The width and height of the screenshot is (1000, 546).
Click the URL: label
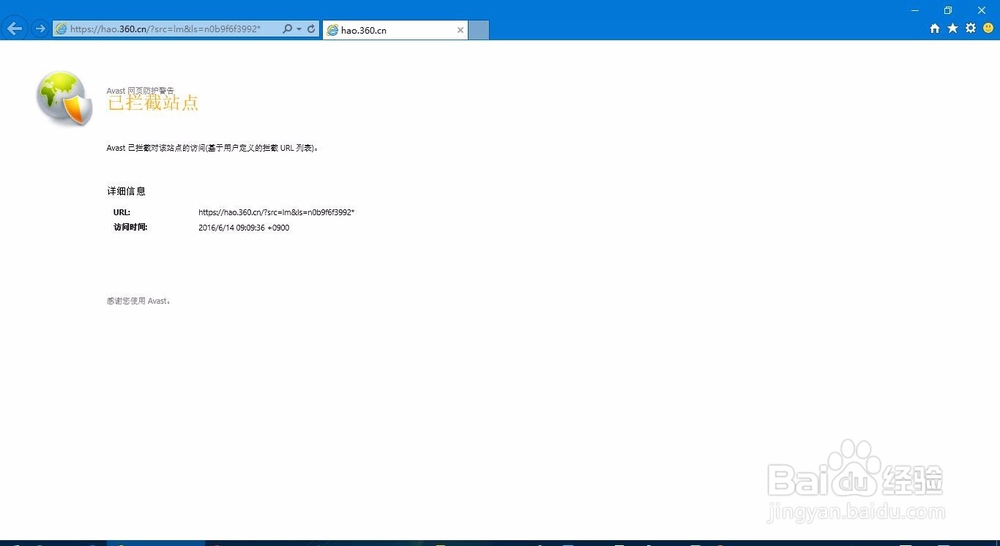[x=122, y=212]
